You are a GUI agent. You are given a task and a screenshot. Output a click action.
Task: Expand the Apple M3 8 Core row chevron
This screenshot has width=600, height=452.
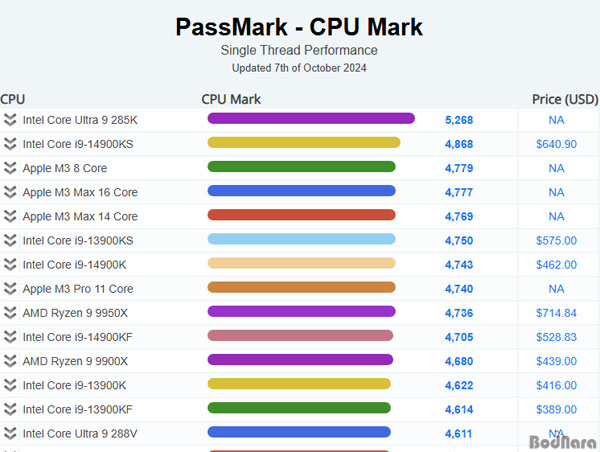click(10, 168)
